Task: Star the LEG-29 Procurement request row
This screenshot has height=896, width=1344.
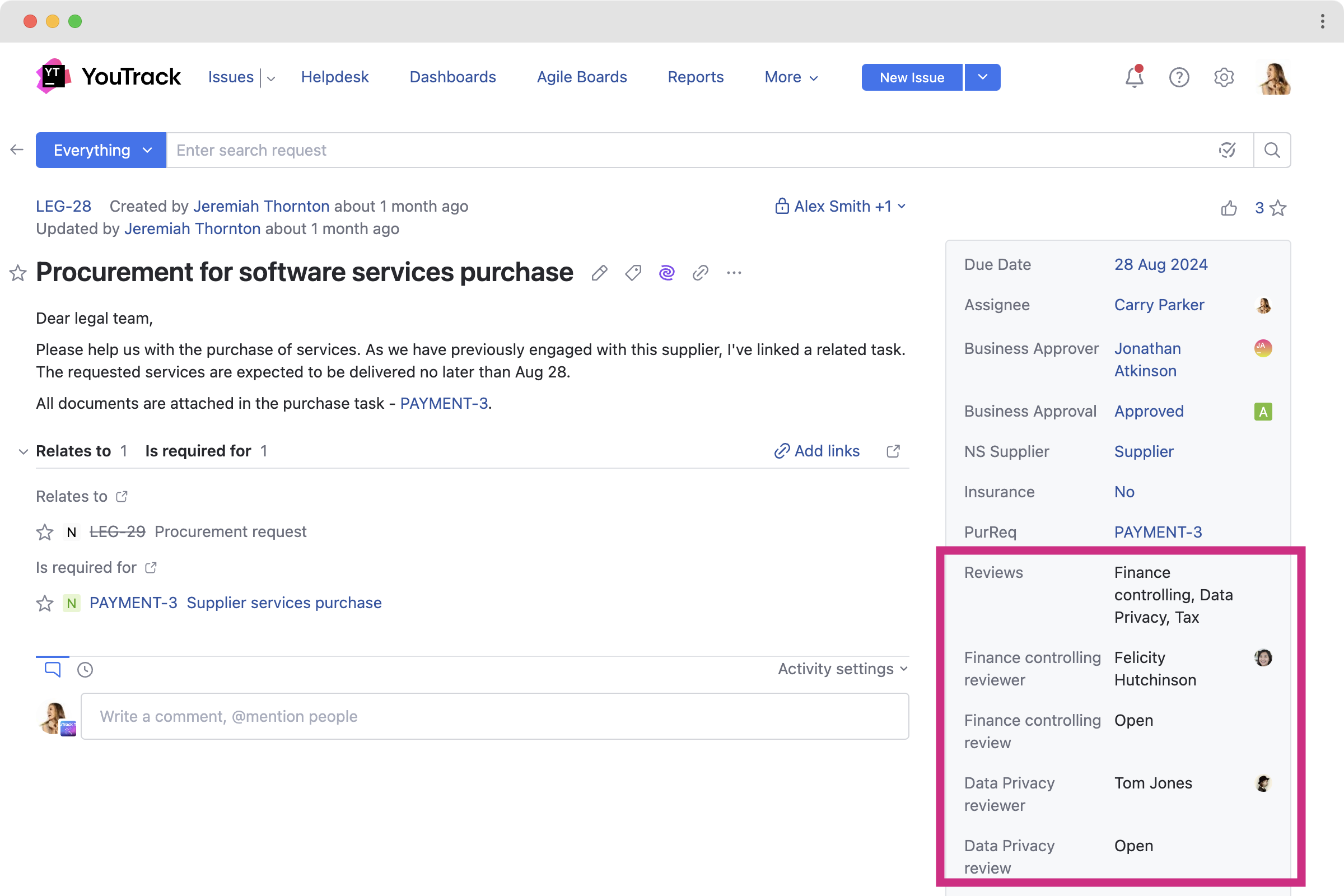Action: click(x=45, y=532)
